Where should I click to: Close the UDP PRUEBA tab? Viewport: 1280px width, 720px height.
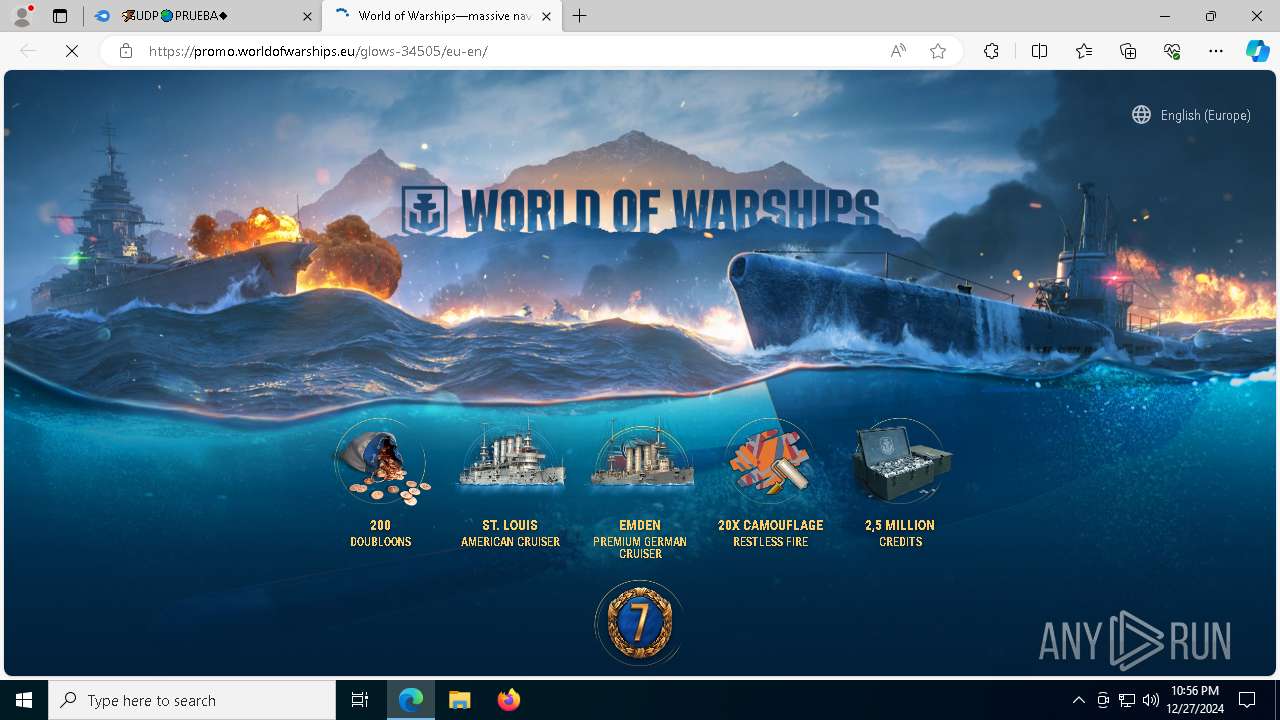click(x=307, y=16)
